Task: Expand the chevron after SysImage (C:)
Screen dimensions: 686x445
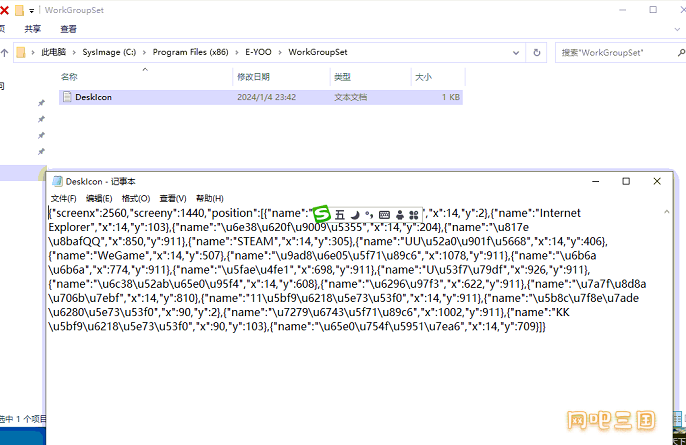Action: point(144,53)
